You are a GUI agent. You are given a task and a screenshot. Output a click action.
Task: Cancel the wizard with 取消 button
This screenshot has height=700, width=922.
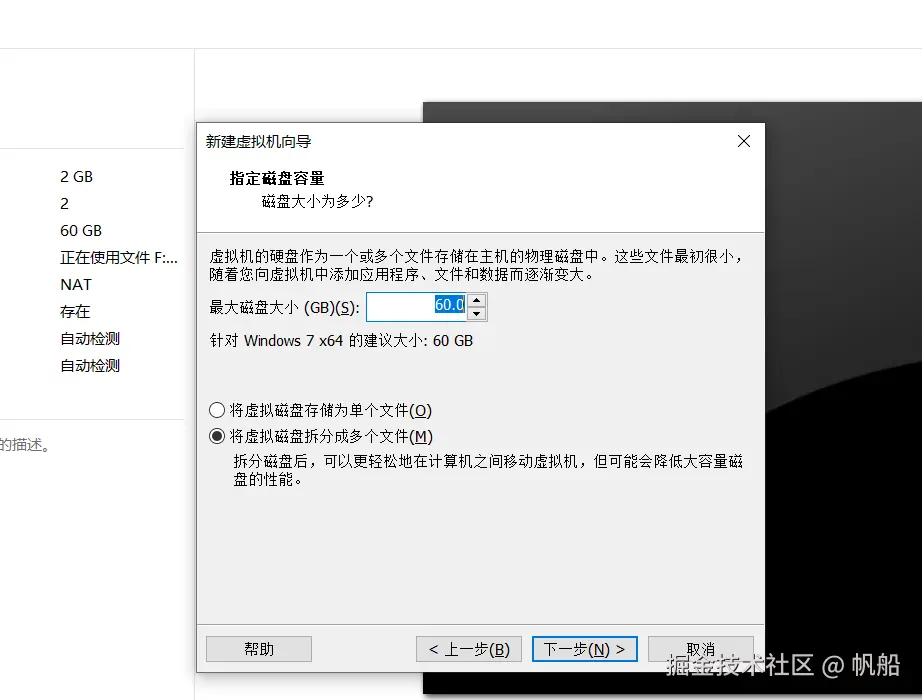(700, 649)
